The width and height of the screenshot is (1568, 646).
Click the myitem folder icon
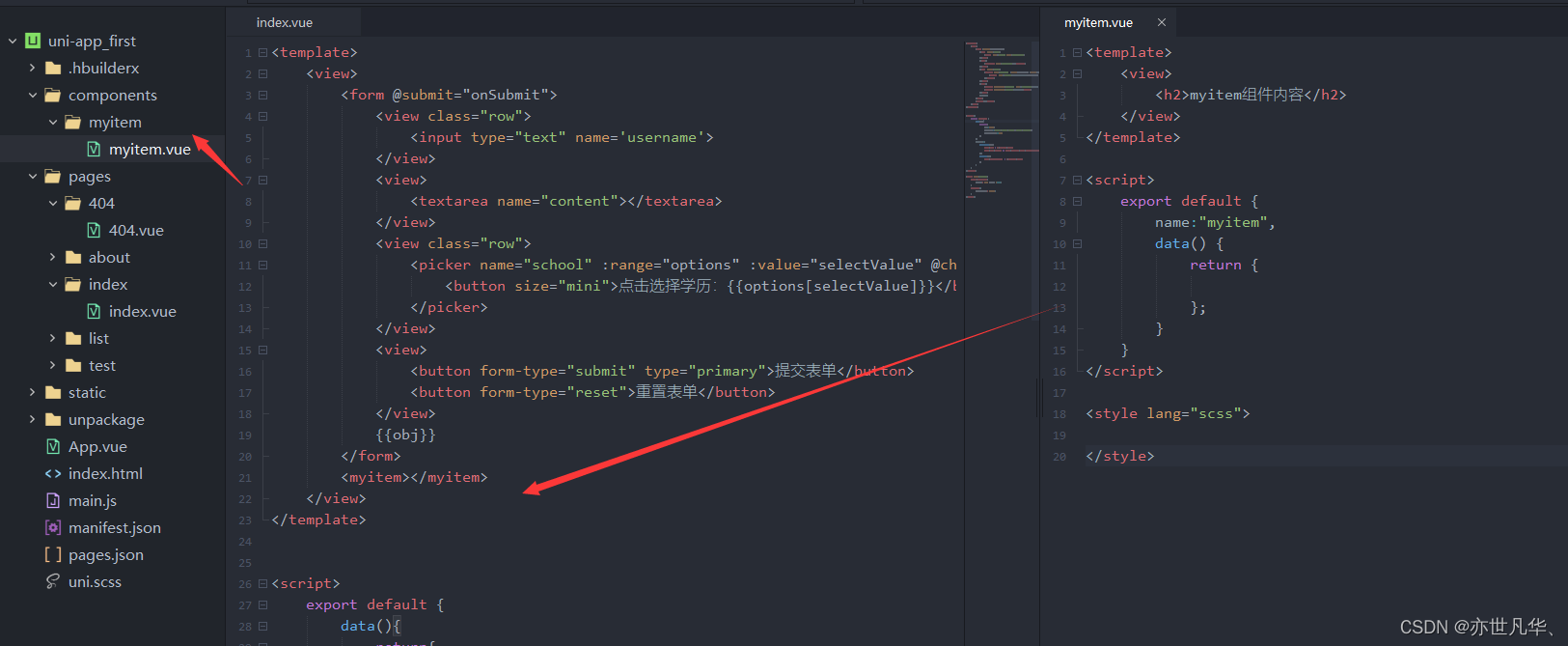73,122
